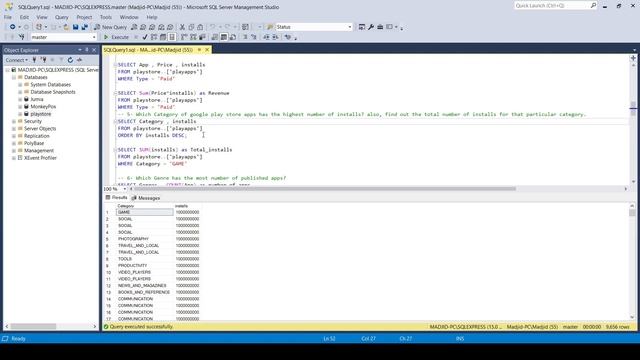Click Activity Monitor icon in Object Explorer toolbar
Image resolution: width=640 pixels, height=360 pixels.
point(80,60)
